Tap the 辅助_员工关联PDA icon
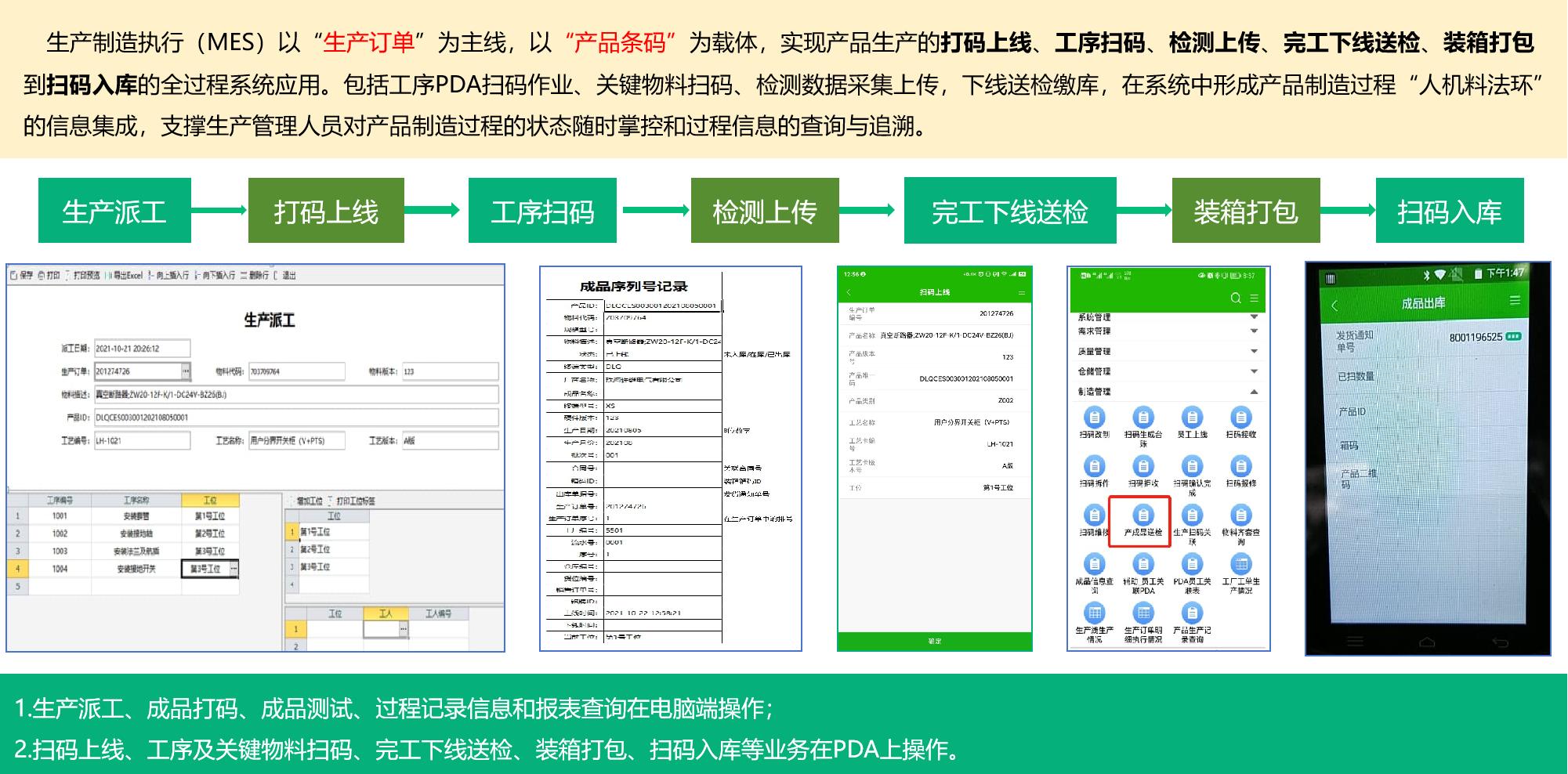This screenshot has height=774, width=1568. coord(1143,564)
